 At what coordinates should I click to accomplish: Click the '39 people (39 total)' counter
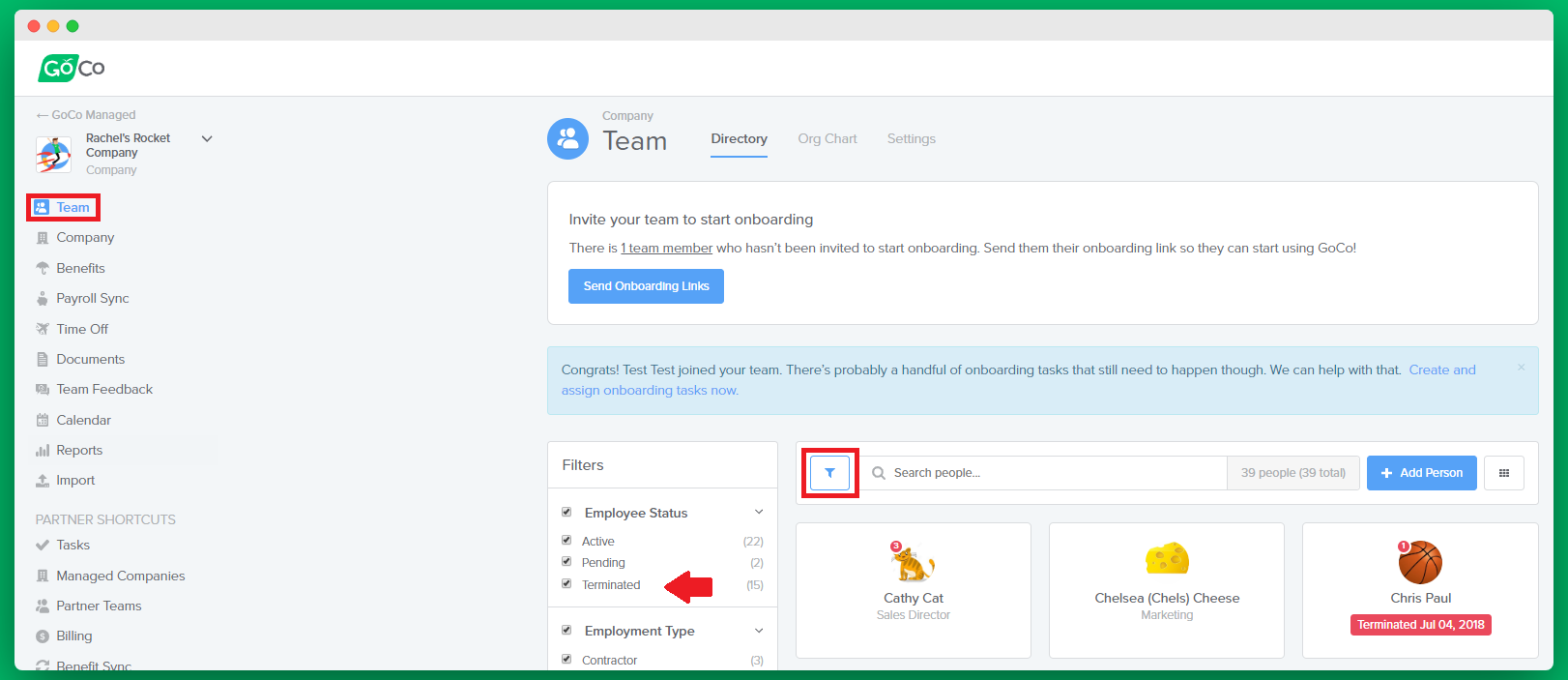[x=1293, y=473]
